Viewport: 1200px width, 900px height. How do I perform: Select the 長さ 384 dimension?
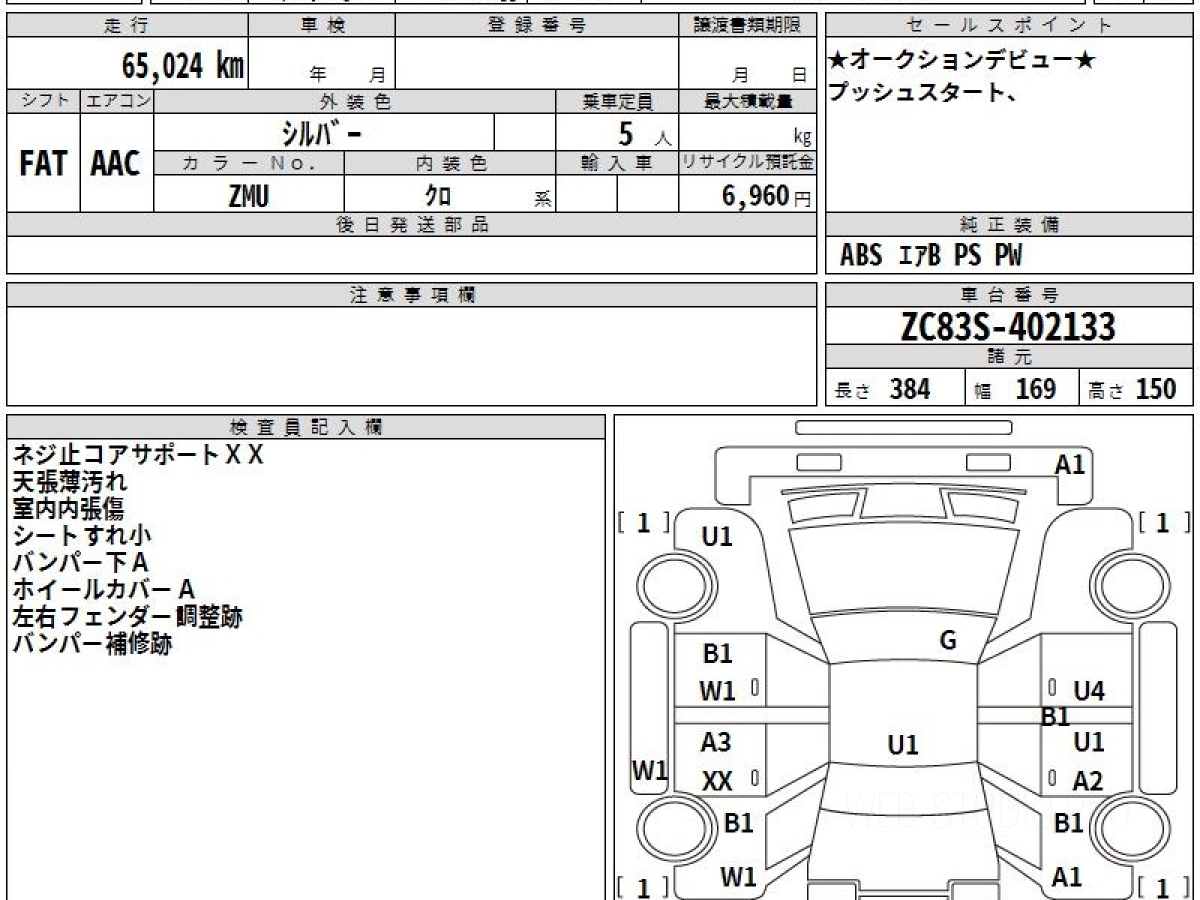click(x=883, y=389)
